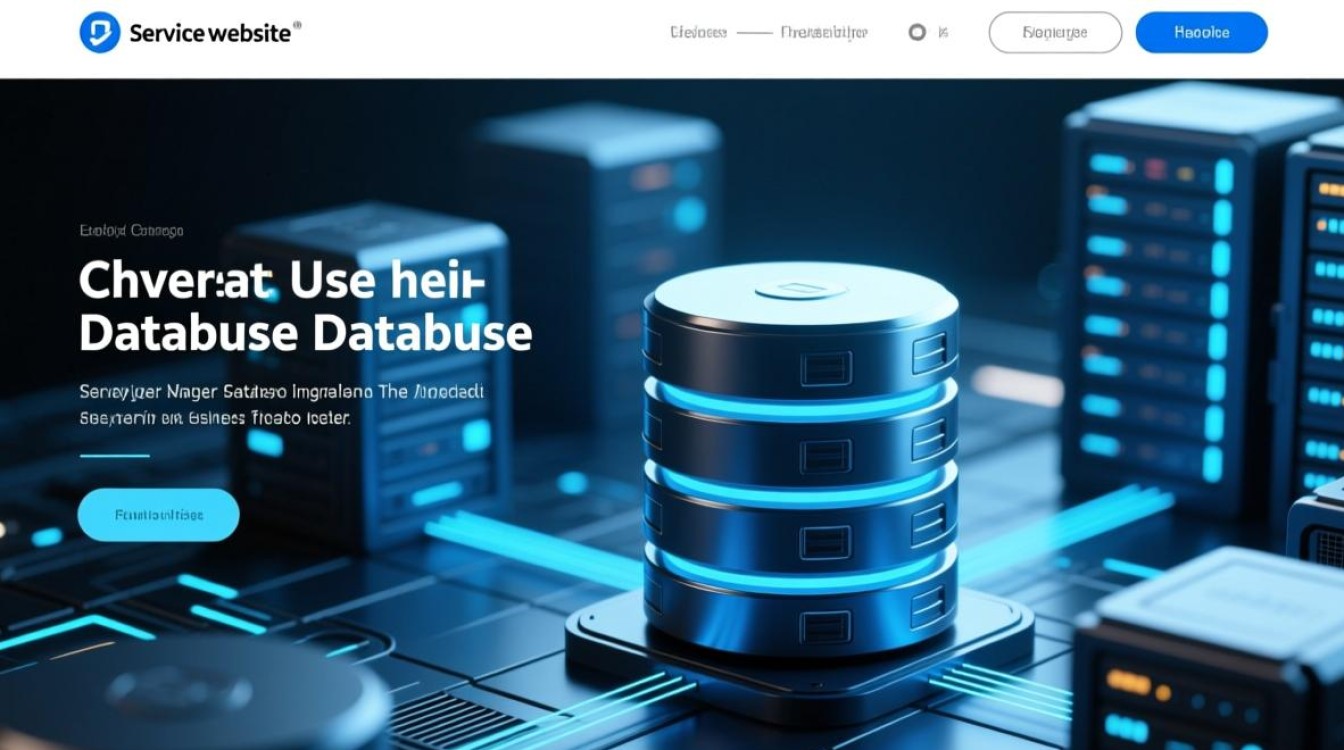Click the hero description paragraph

pyautogui.click(x=281, y=405)
